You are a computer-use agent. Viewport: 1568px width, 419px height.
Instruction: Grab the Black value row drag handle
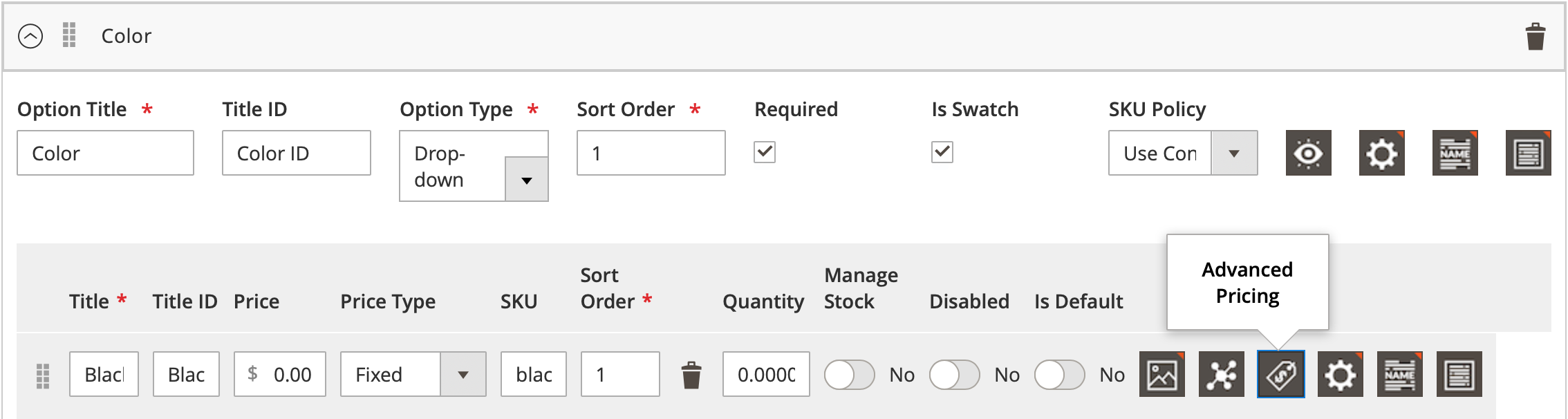click(x=43, y=375)
